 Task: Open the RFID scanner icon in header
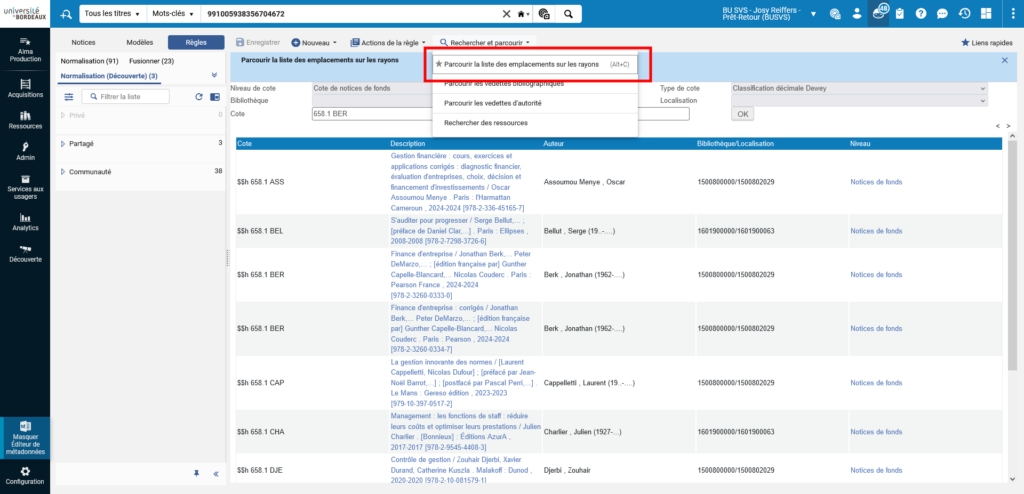[x=835, y=14]
